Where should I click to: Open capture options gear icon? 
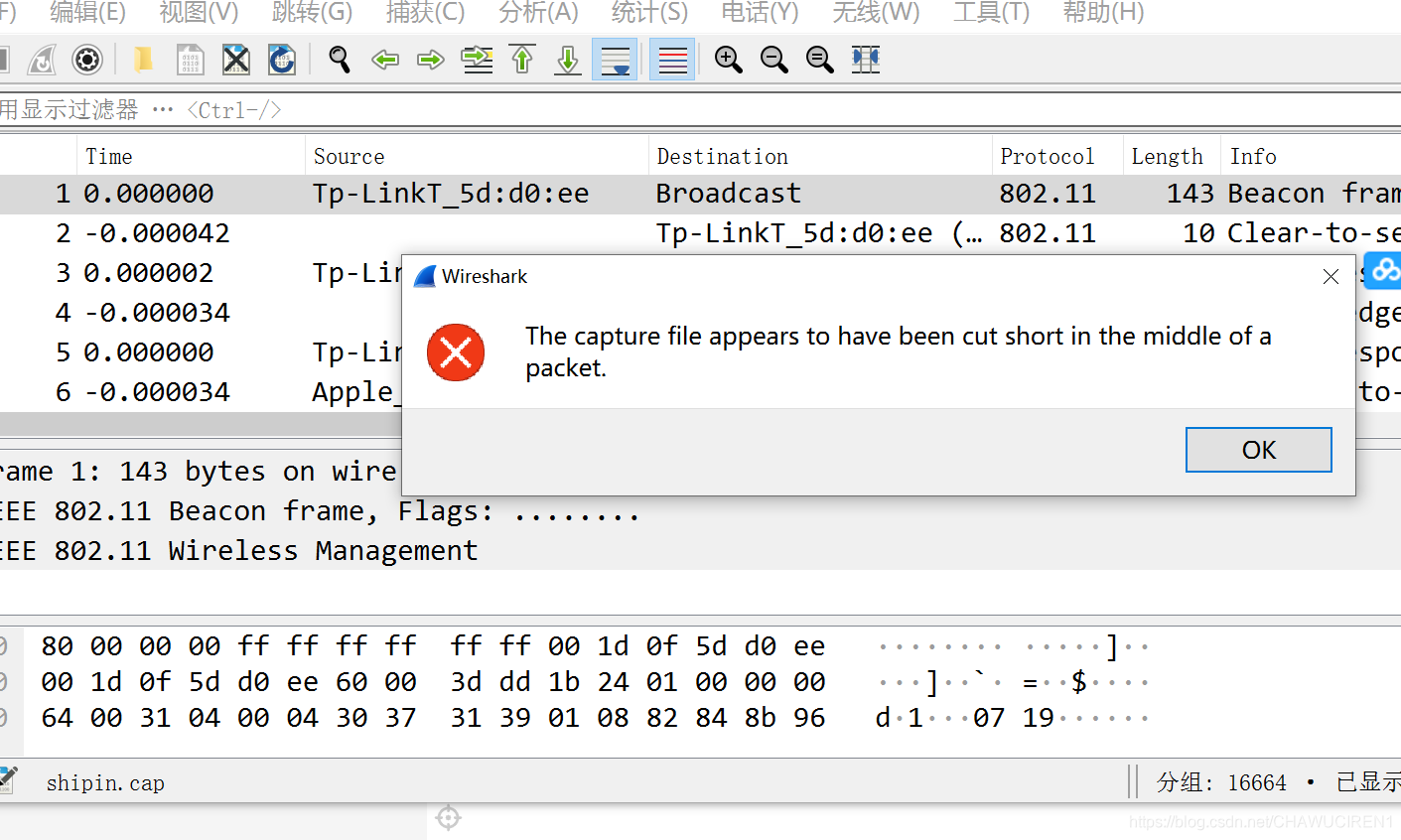pos(87,60)
